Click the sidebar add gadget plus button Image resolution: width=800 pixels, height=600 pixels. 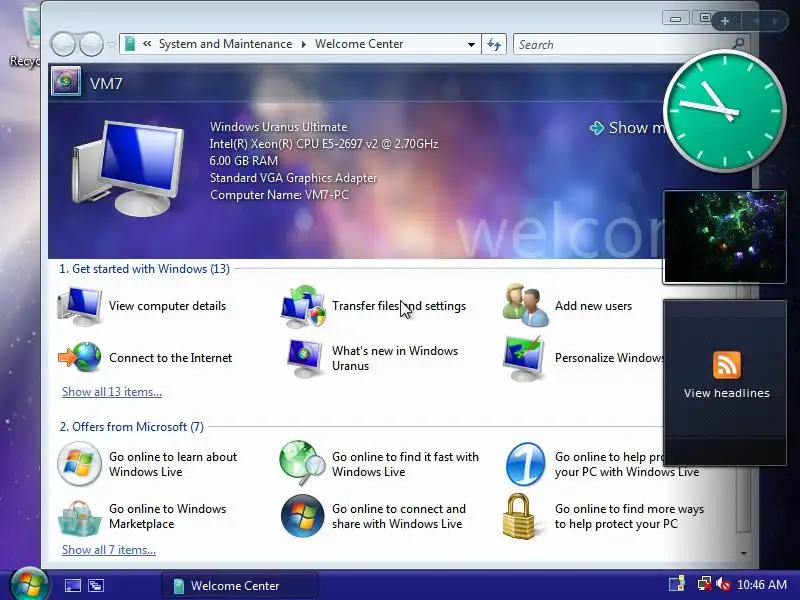(x=724, y=21)
